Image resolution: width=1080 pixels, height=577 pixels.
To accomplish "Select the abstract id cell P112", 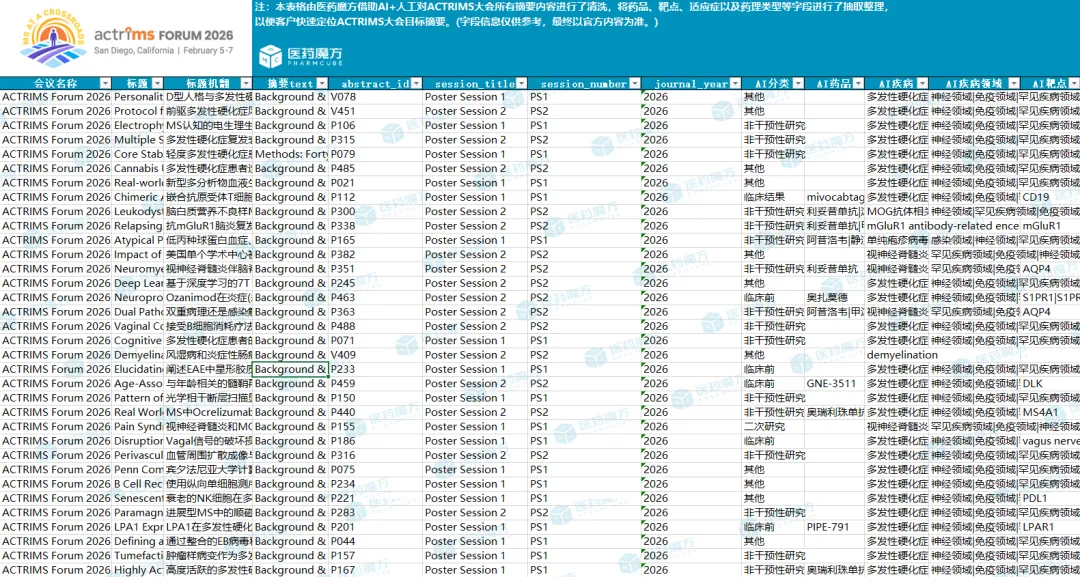I will tap(375, 197).
